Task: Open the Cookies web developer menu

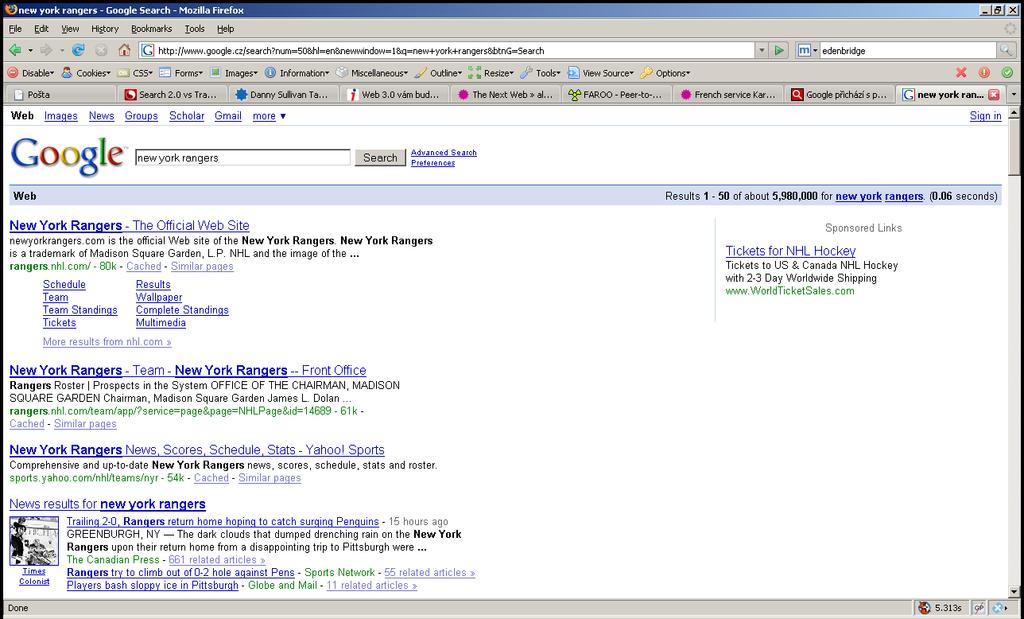Action: click(86, 73)
